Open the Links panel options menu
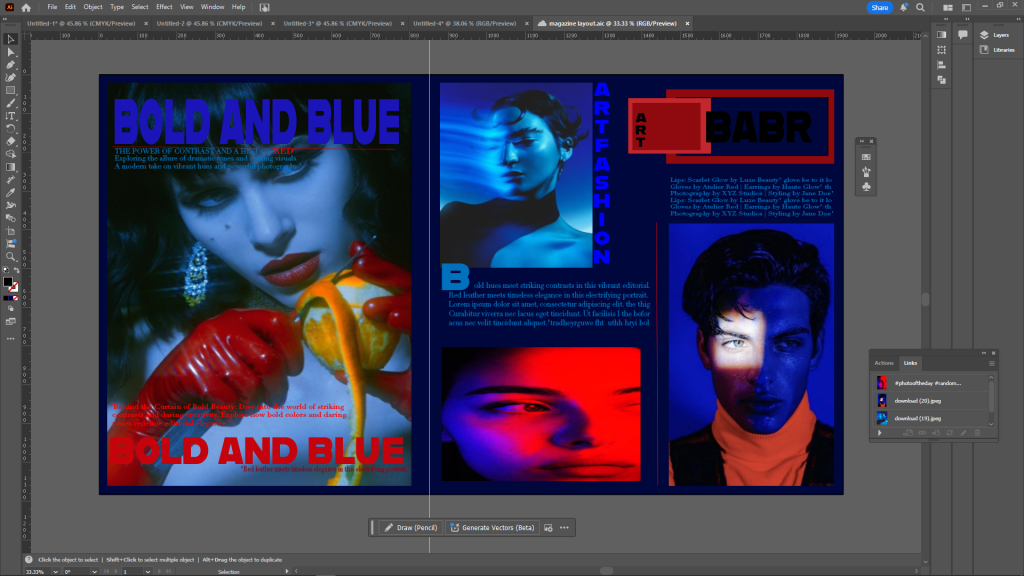 tap(992, 363)
